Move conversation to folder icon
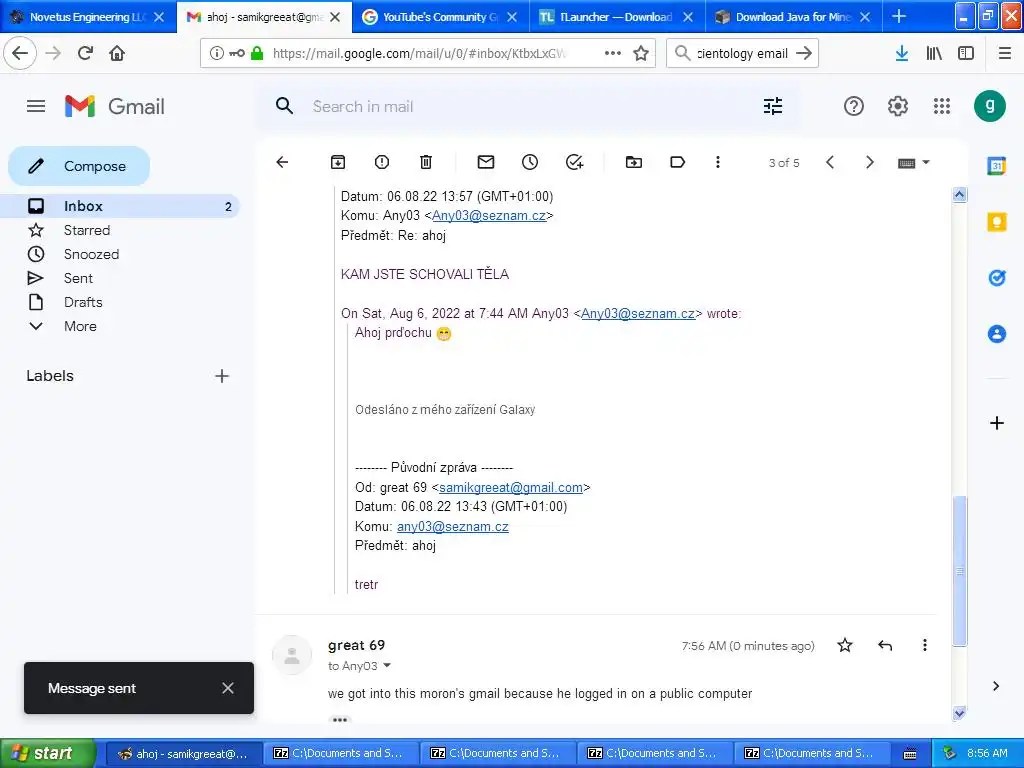The width and height of the screenshot is (1024, 768). (x=633, y=162)
